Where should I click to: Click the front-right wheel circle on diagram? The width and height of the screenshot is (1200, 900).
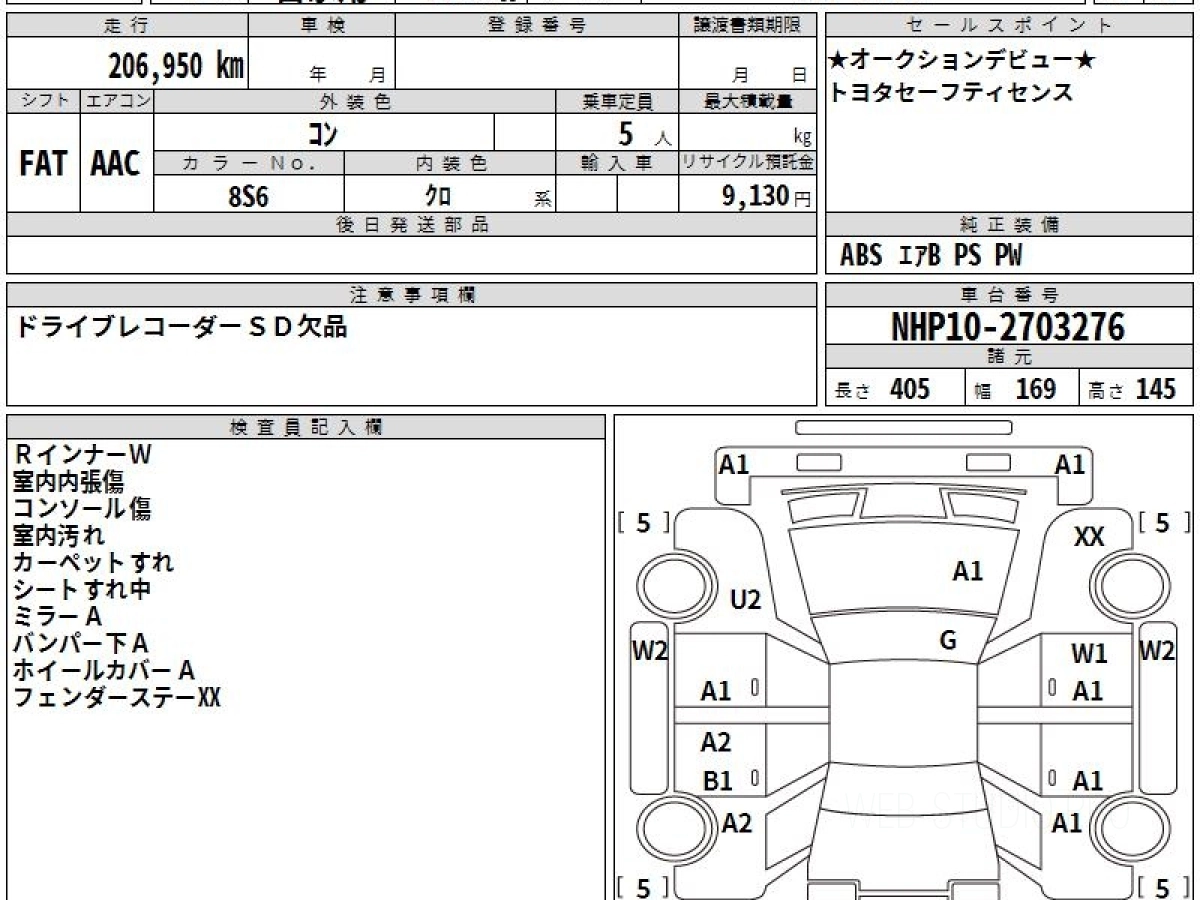[1123, 583]
